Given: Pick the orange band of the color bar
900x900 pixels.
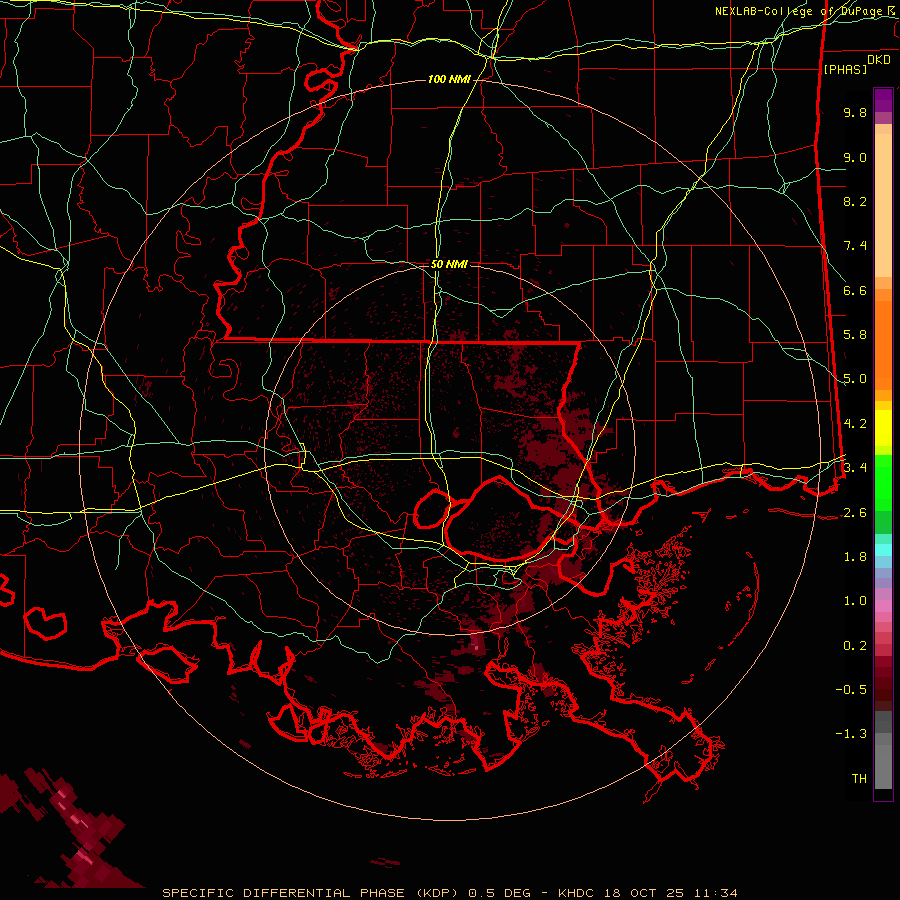Looking at the screenshot, I should (x=883, y=345).
